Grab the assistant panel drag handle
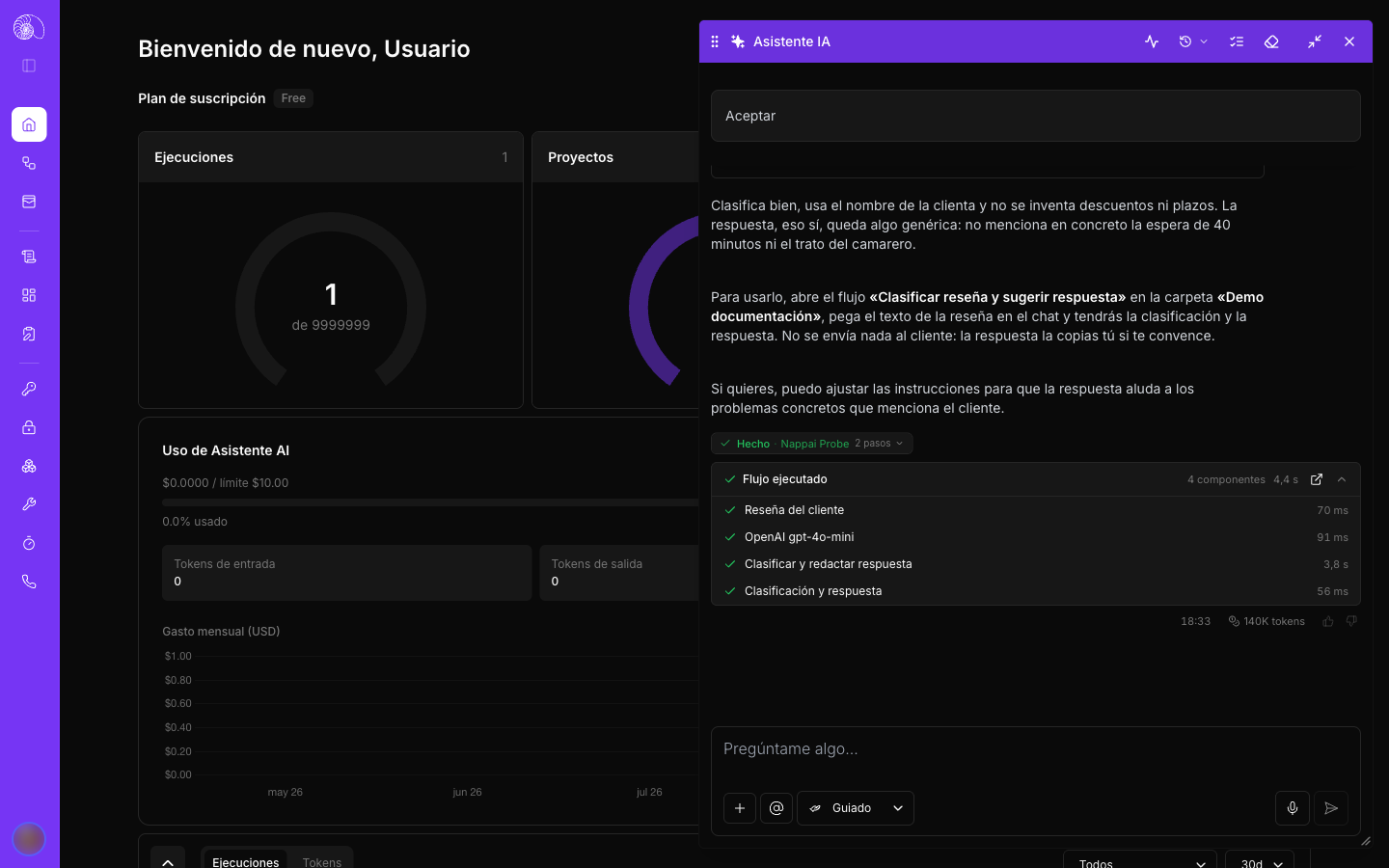The width and height of the screenshot is (1389, 868). 715,41
